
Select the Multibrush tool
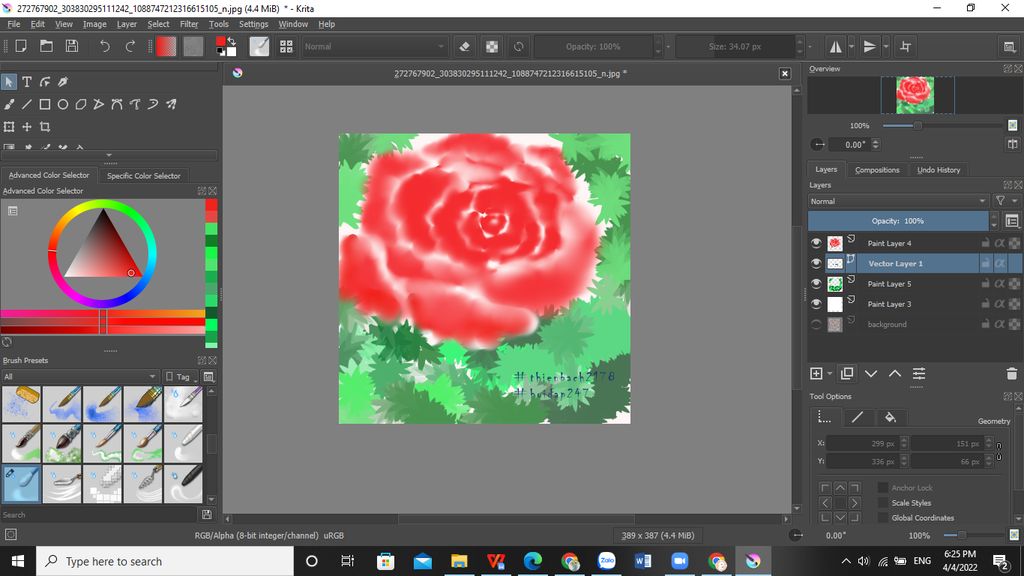tap(171, 104)
